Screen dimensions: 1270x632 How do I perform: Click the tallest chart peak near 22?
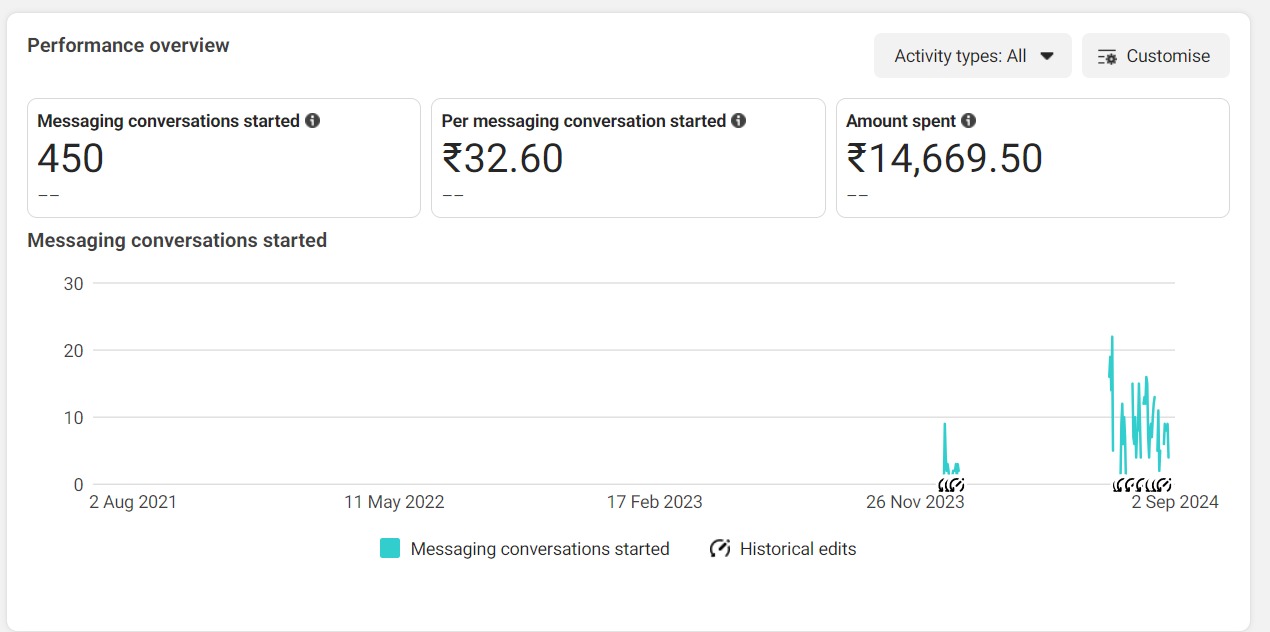tap(1112, 338)
